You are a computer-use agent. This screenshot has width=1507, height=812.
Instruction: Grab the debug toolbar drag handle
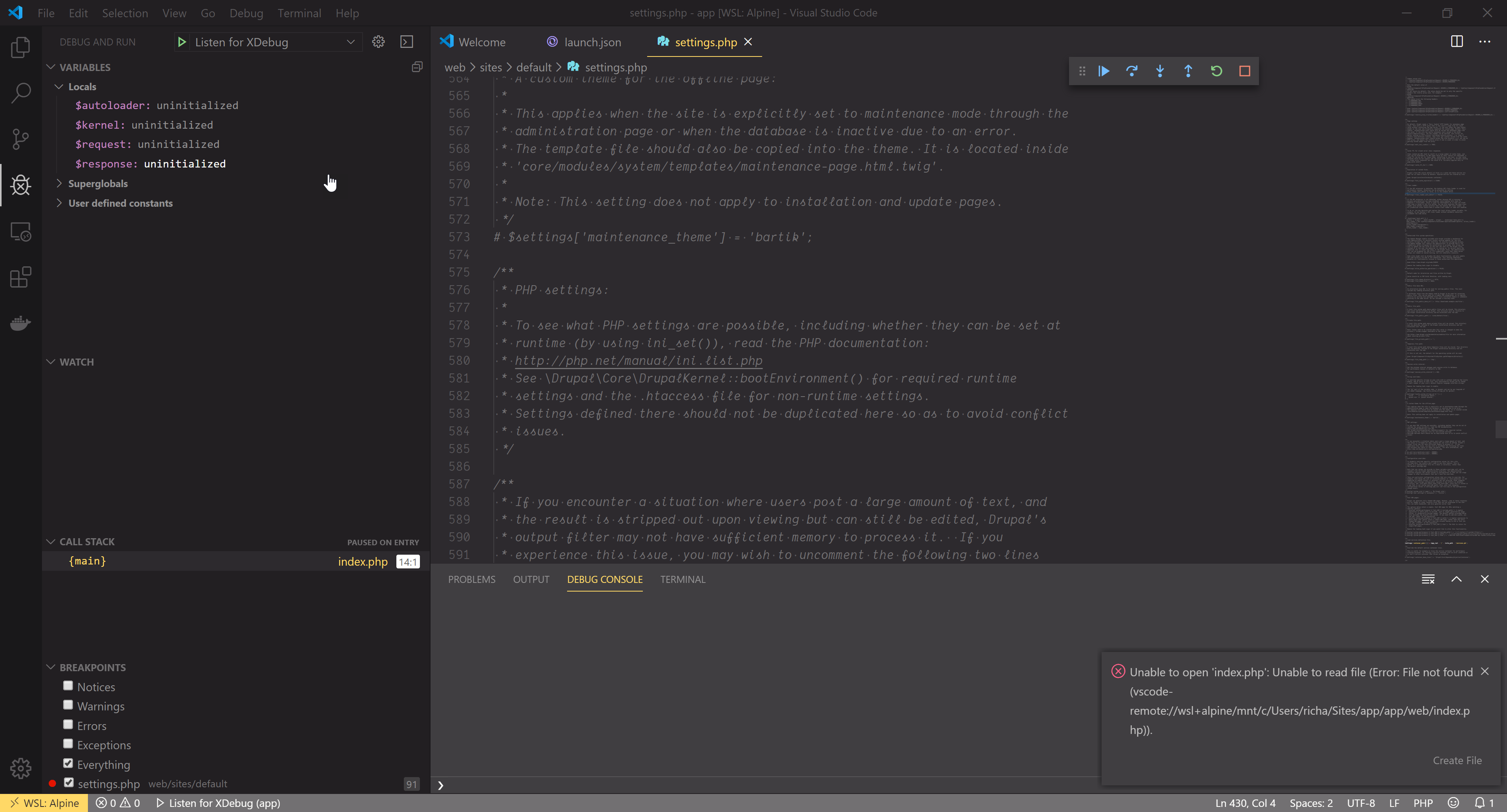tap(1082, 71)
